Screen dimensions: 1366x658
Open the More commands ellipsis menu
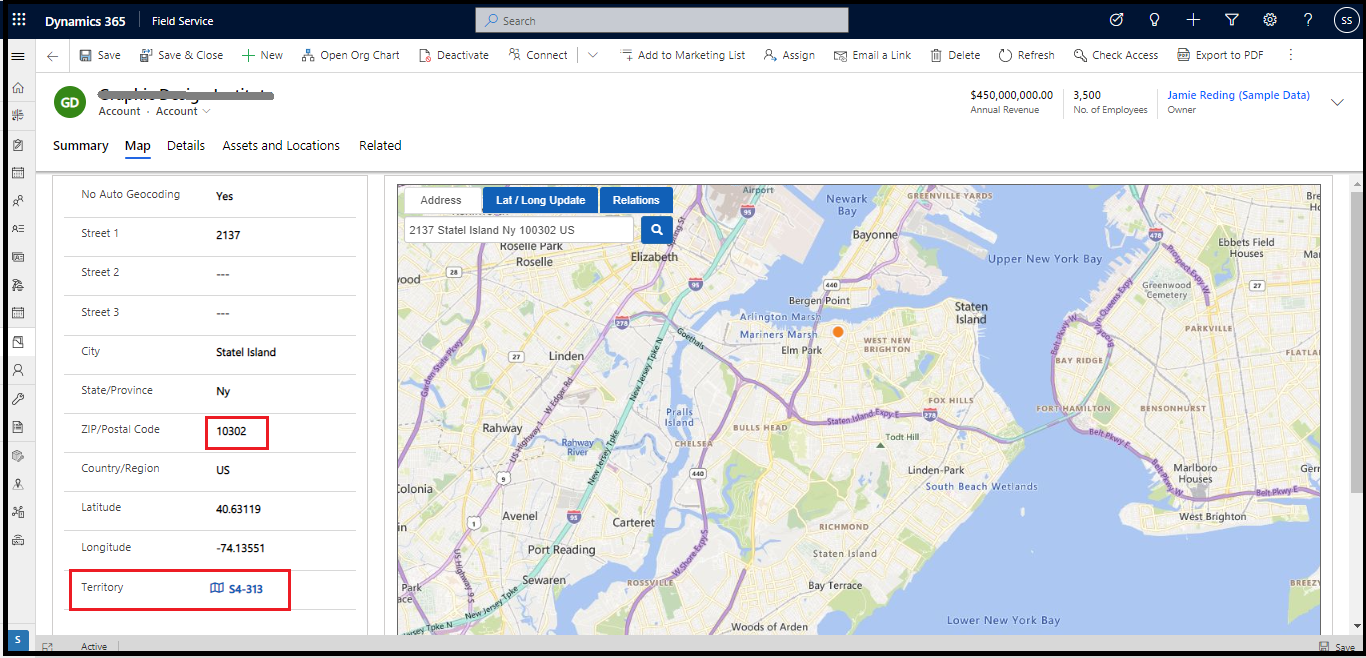pos(1291,55)
